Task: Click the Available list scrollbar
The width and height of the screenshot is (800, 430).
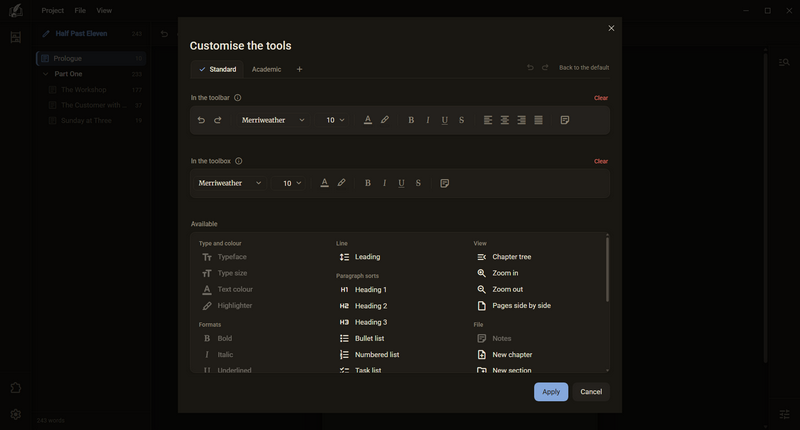Action: tap(607, 269)
